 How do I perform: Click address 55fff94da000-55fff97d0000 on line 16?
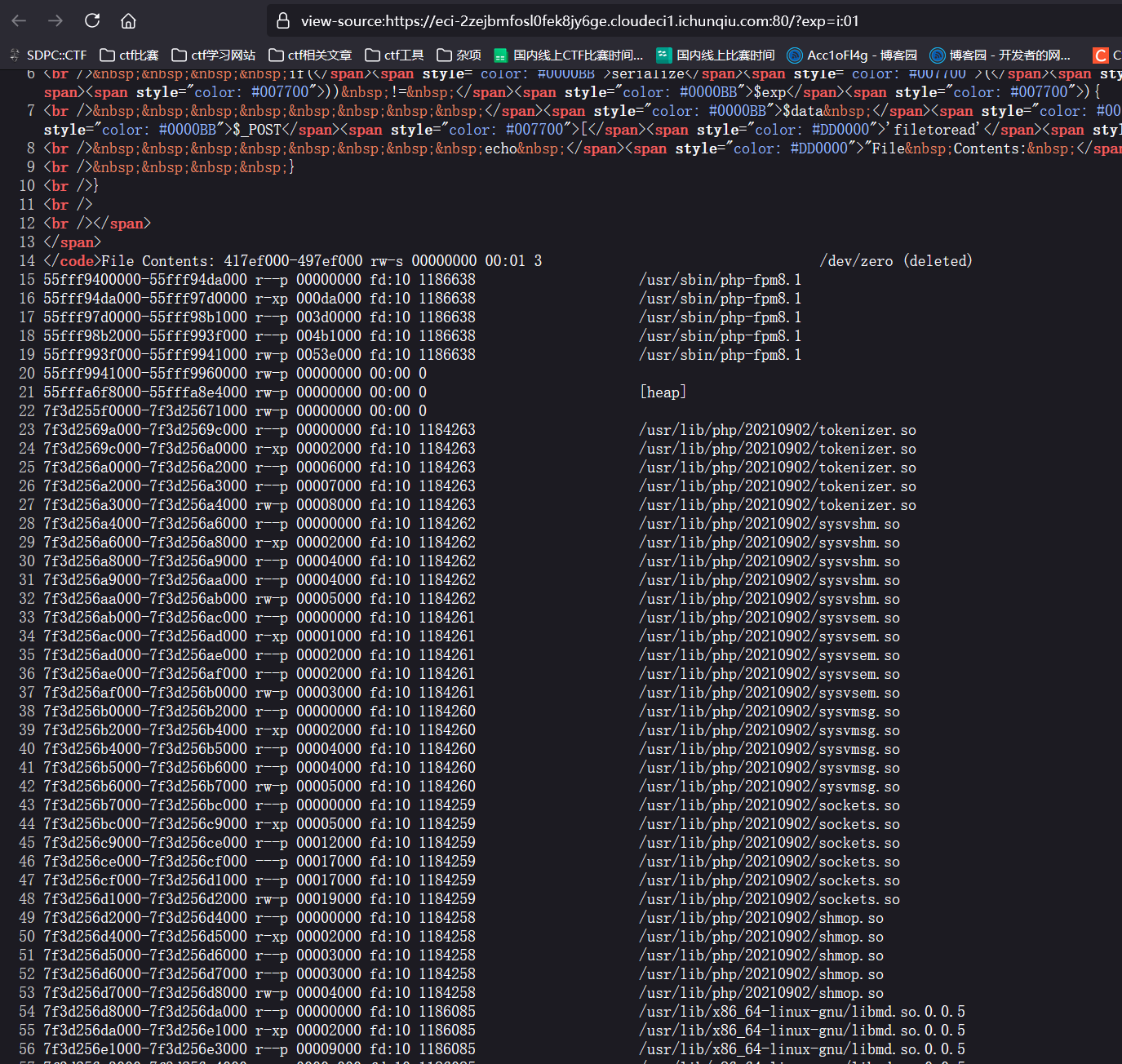pos(145,299)
